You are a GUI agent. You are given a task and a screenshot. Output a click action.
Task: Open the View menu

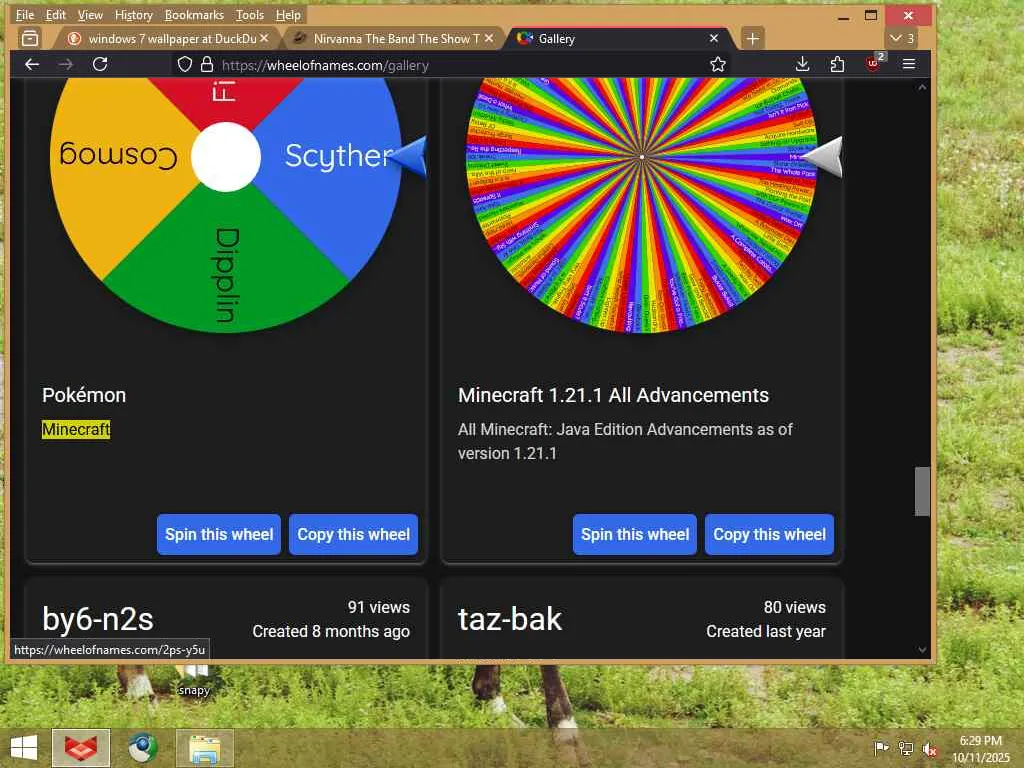[x=90, y=14]
